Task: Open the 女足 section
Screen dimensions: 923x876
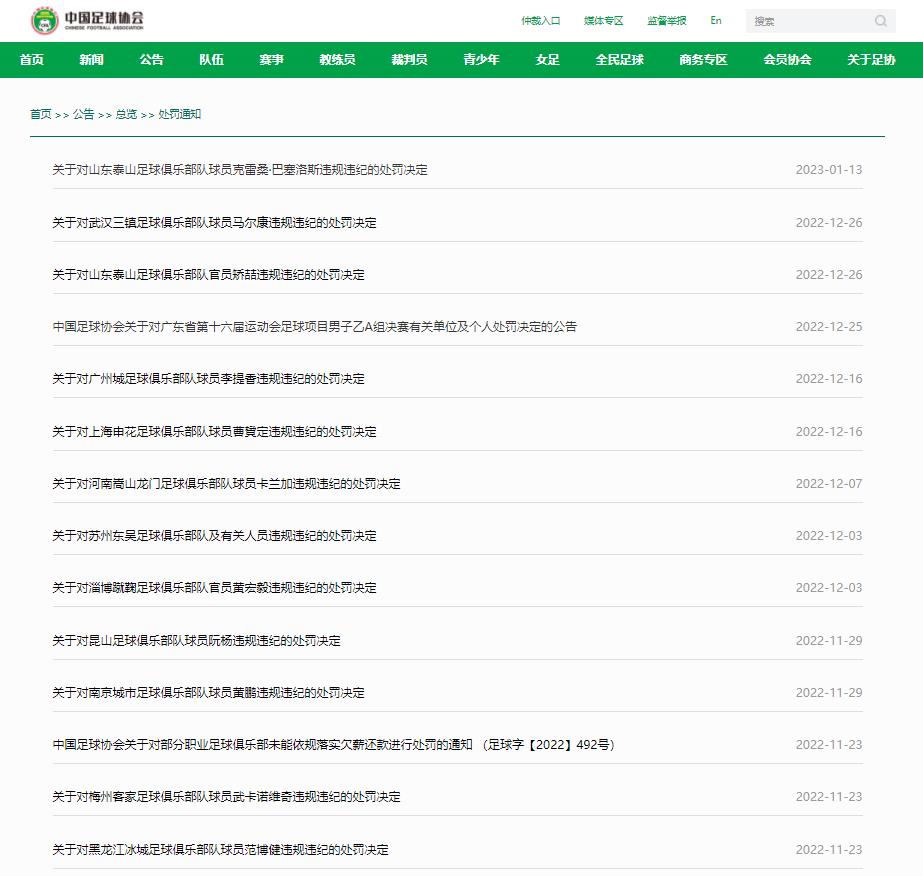Action: pyautogui.click(x=546, y=60)
